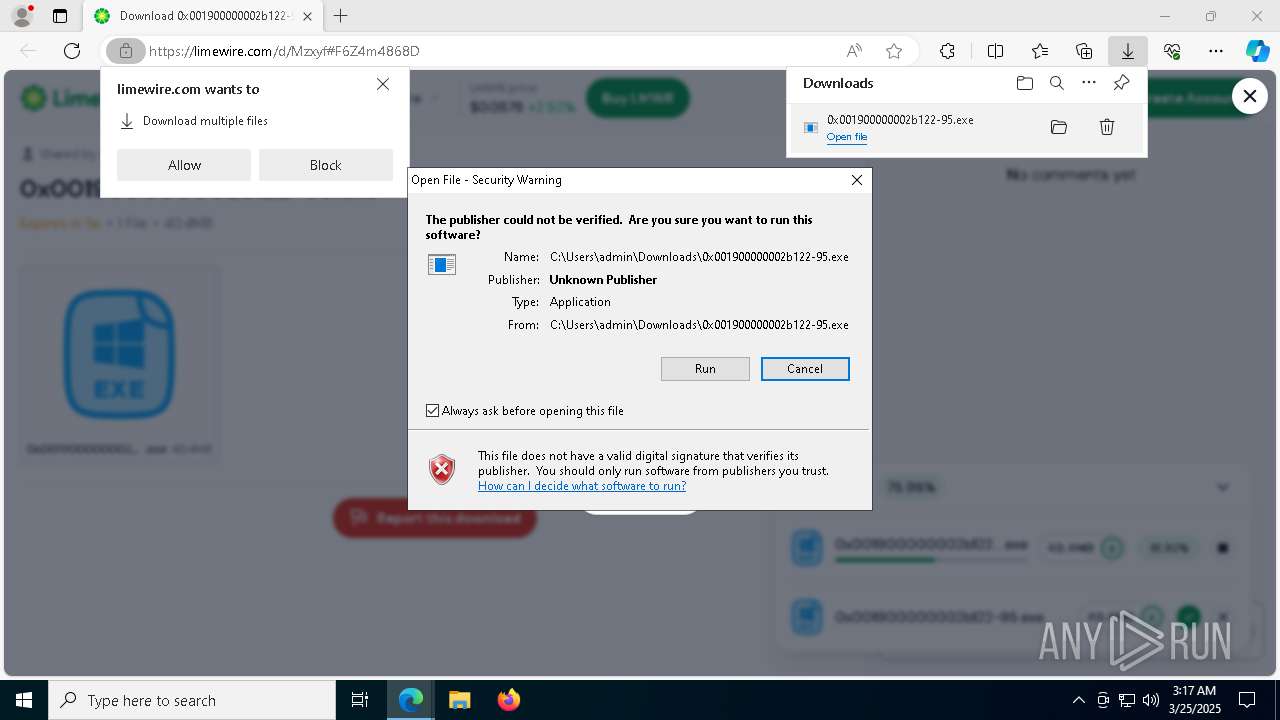Show downloaded exe in folder

tap(1059, 127)
